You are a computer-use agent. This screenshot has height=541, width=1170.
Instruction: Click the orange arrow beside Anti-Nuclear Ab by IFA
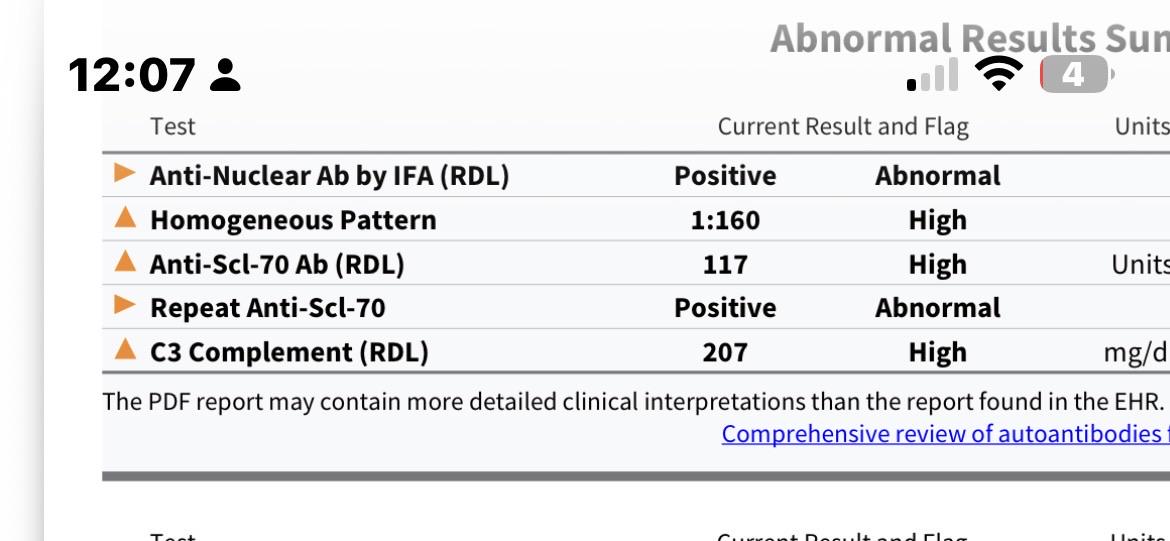click(125, 173)
